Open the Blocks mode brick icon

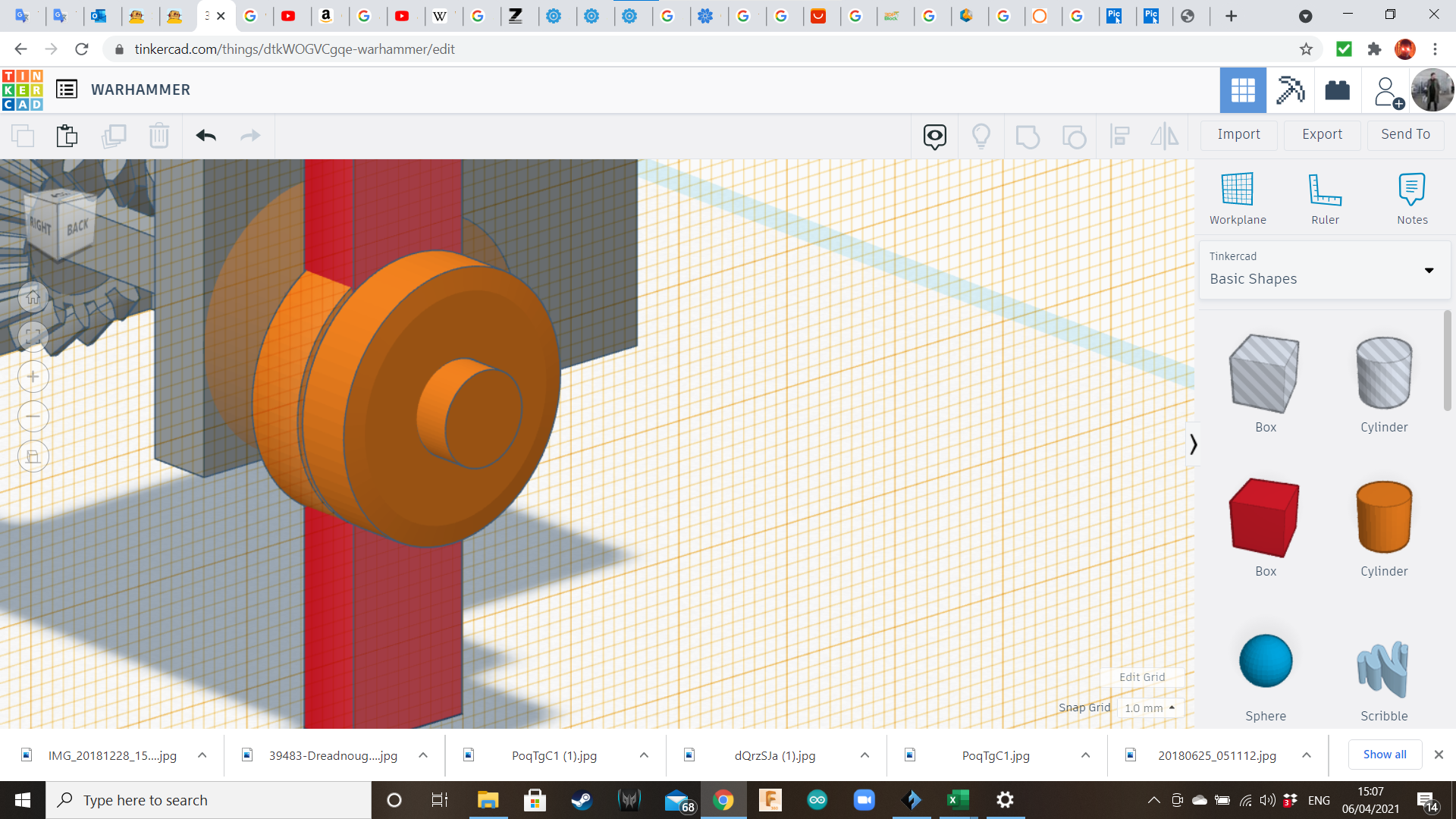pos(1337,90)
